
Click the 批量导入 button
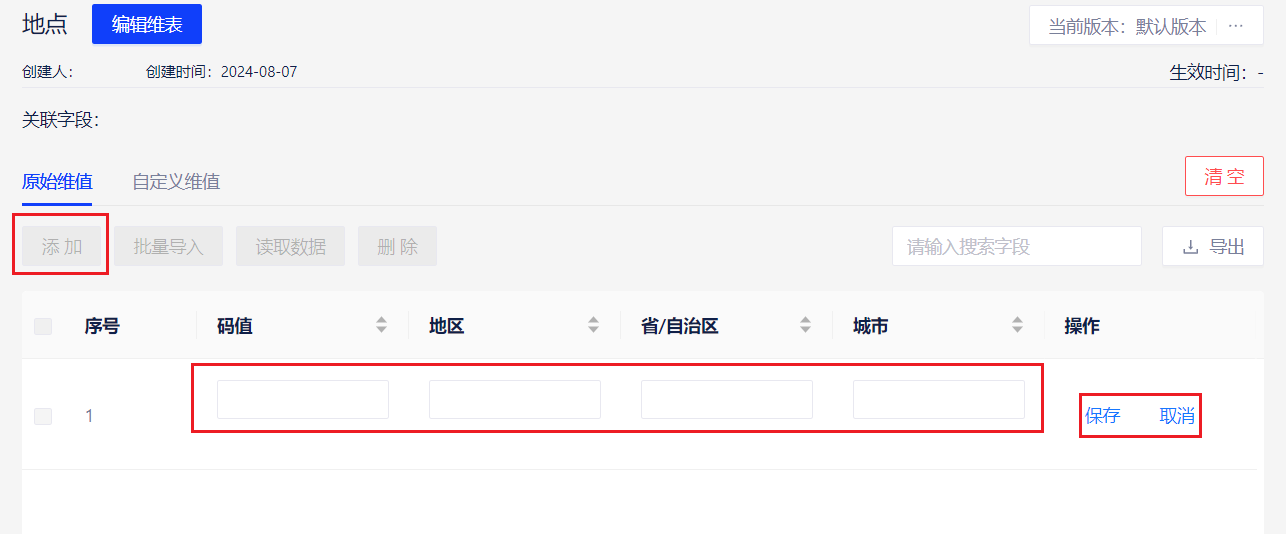click(x=169, y=246)
